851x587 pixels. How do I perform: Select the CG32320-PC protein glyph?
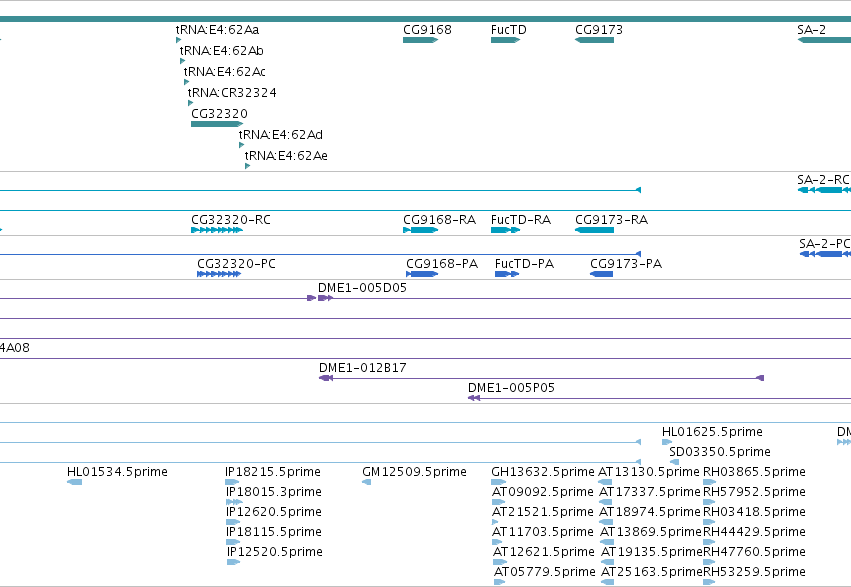point(219,274)
